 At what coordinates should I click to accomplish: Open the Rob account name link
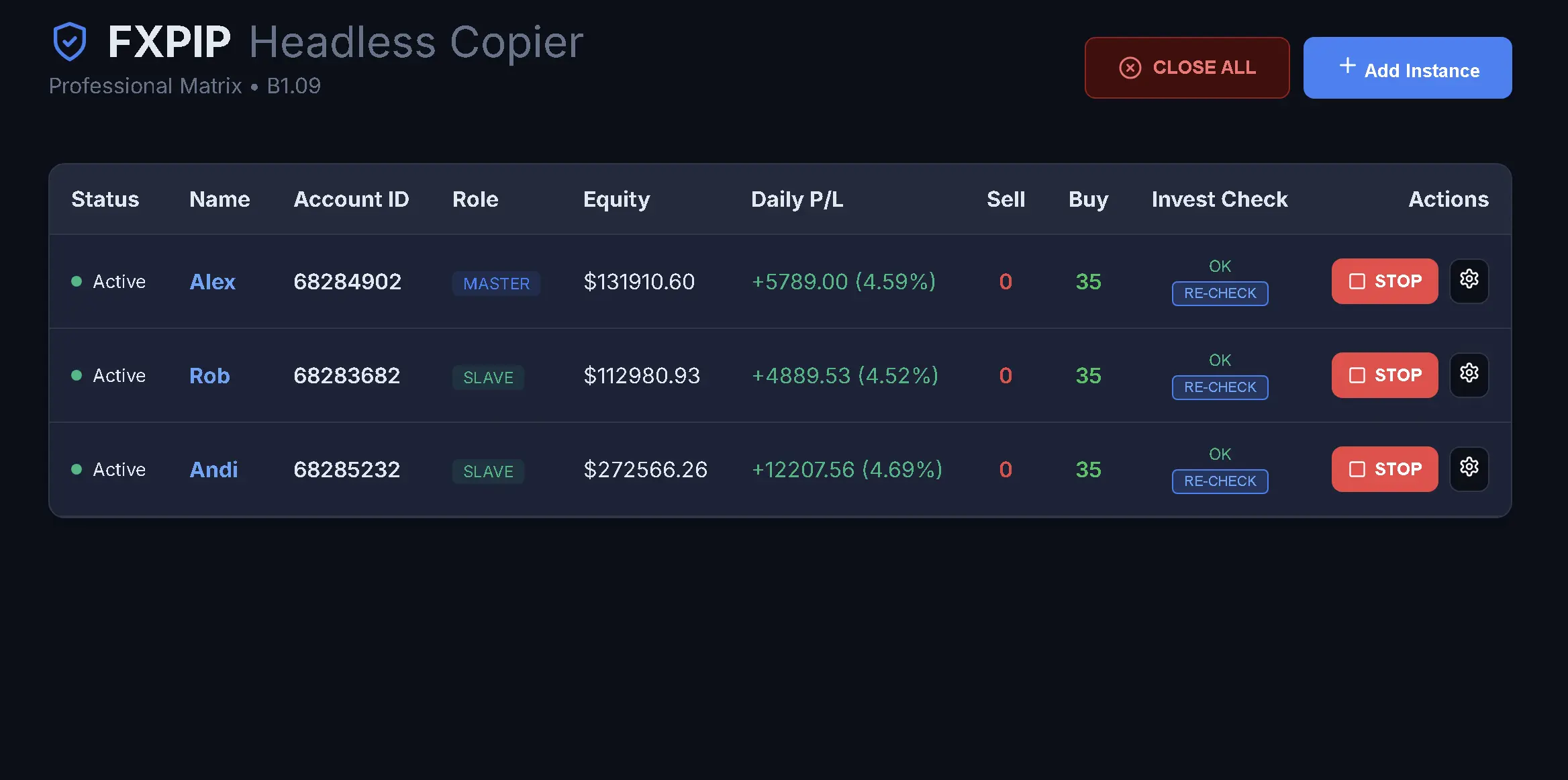pyautogui.click(x=209, y=375)
